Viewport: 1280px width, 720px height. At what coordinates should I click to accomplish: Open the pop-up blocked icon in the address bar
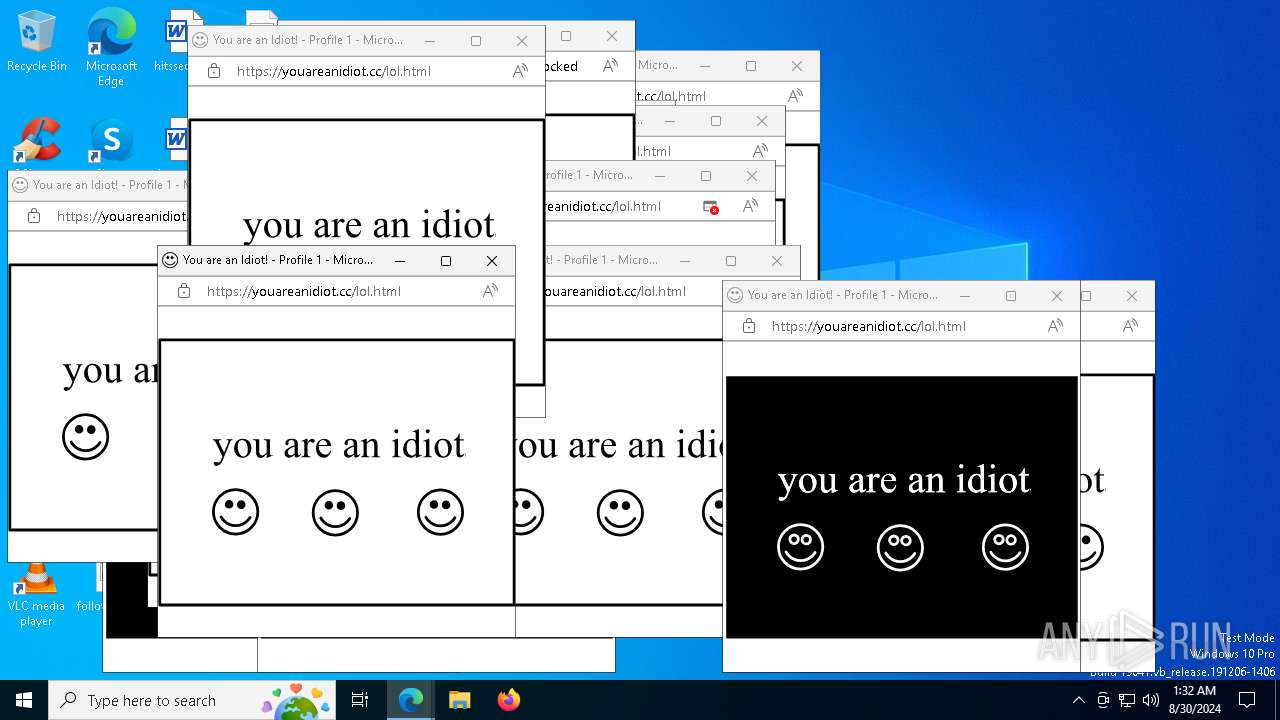[710, 206]
